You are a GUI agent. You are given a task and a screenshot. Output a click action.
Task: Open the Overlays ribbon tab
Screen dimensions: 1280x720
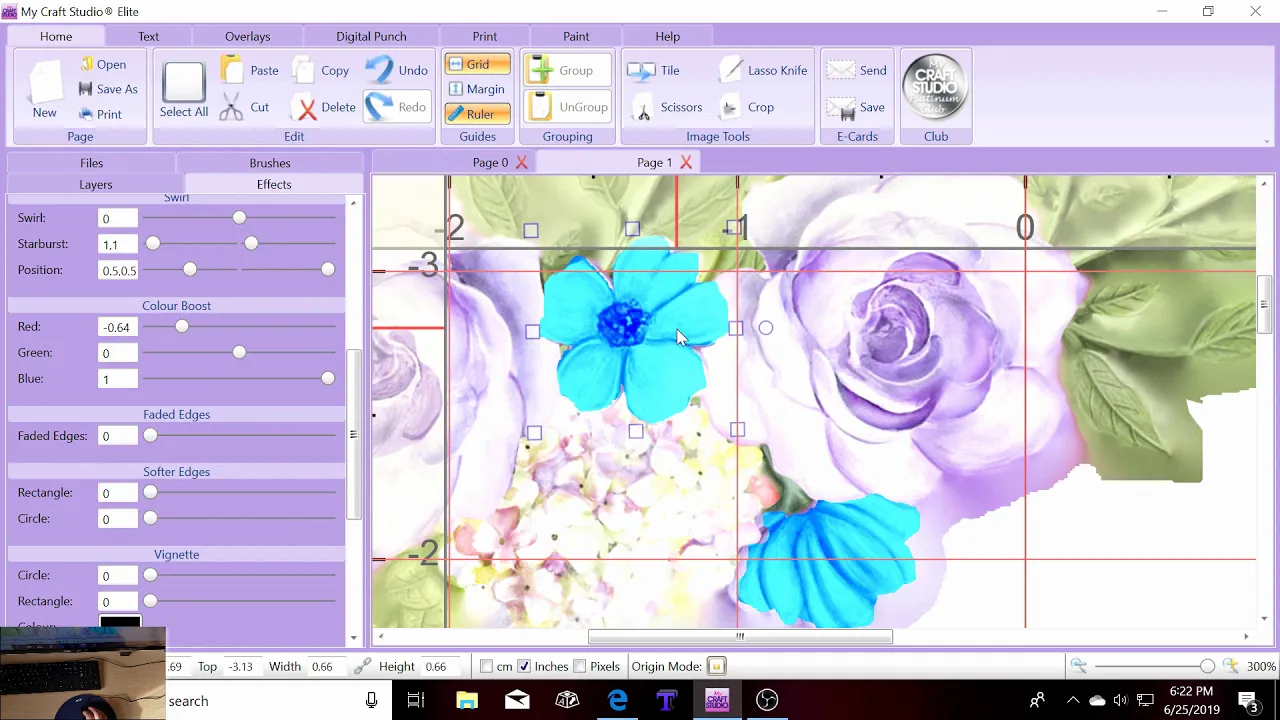click(x=247, y=36)
